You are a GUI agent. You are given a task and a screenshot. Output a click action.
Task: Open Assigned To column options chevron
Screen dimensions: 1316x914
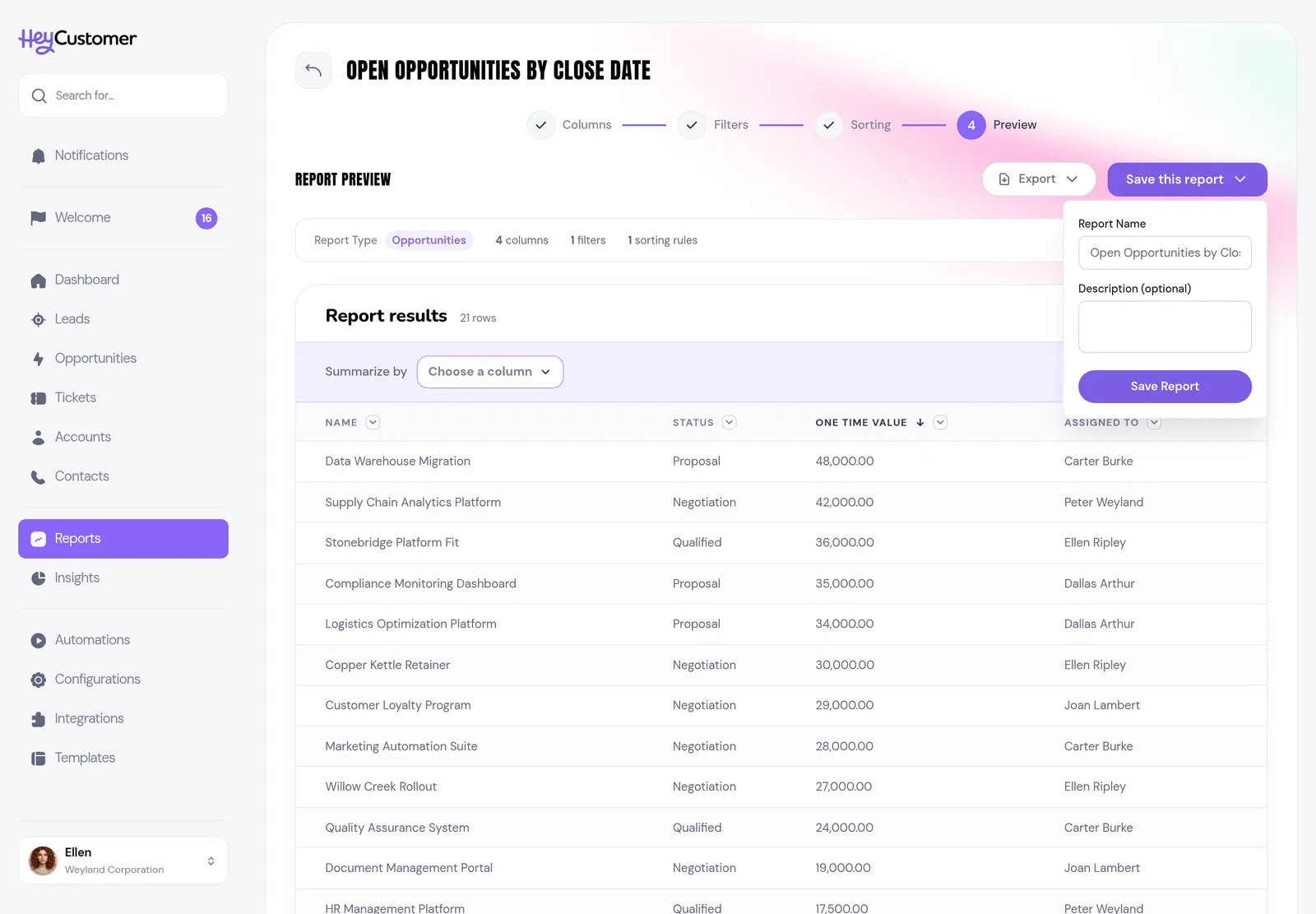pos(1154,423)
